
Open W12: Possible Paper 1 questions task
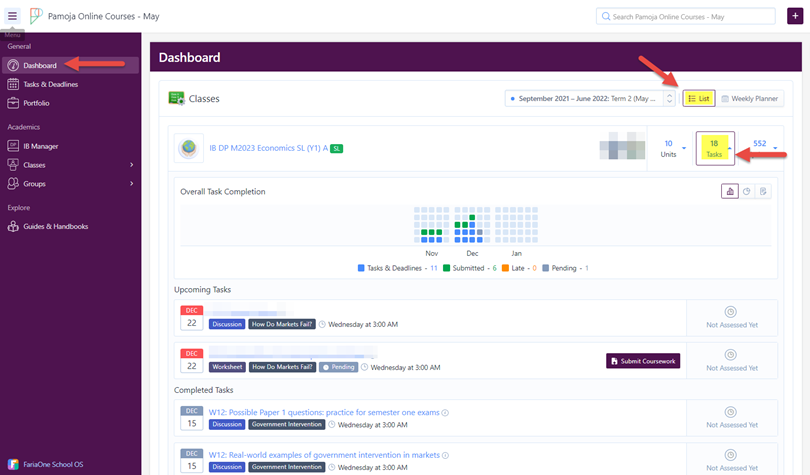[324, 413]
